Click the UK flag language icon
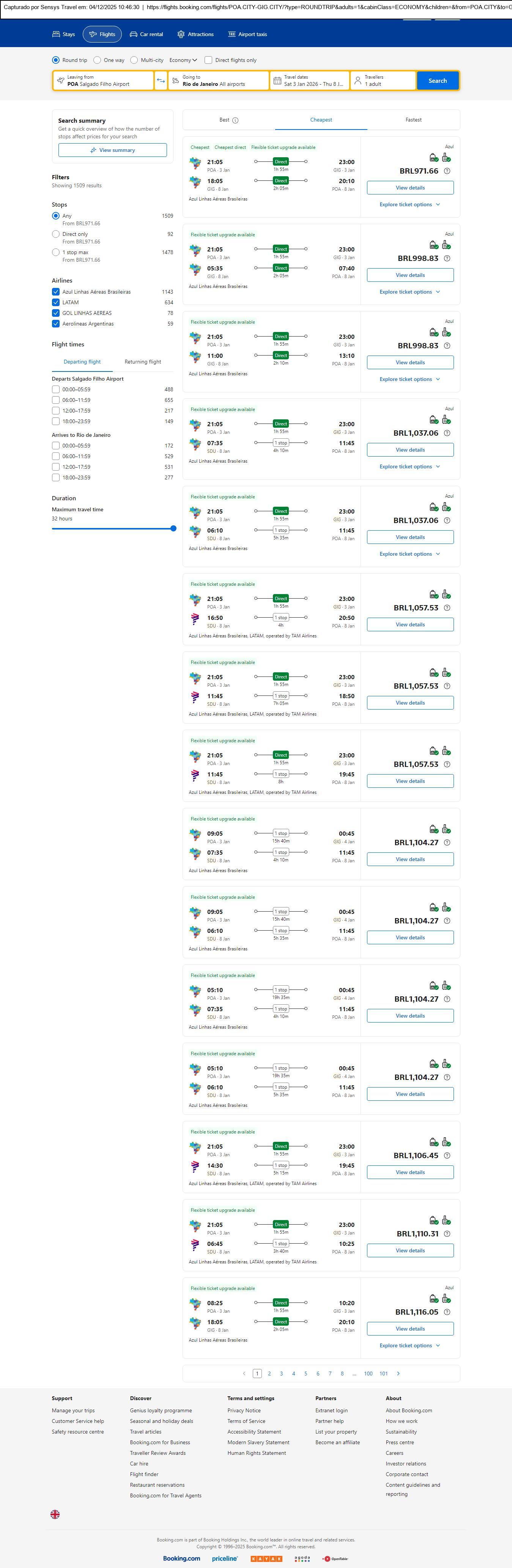Image resolution: width=512 pixels, height=1568 pixels. (55, 1514)
